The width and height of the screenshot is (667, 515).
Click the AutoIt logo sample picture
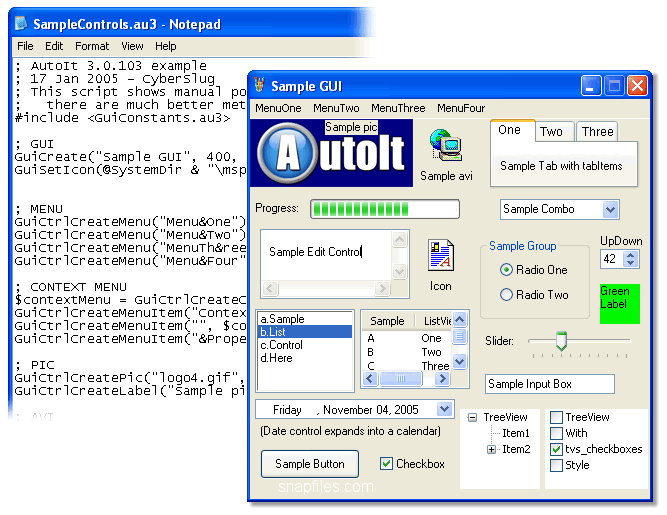(x=331, y=153)
